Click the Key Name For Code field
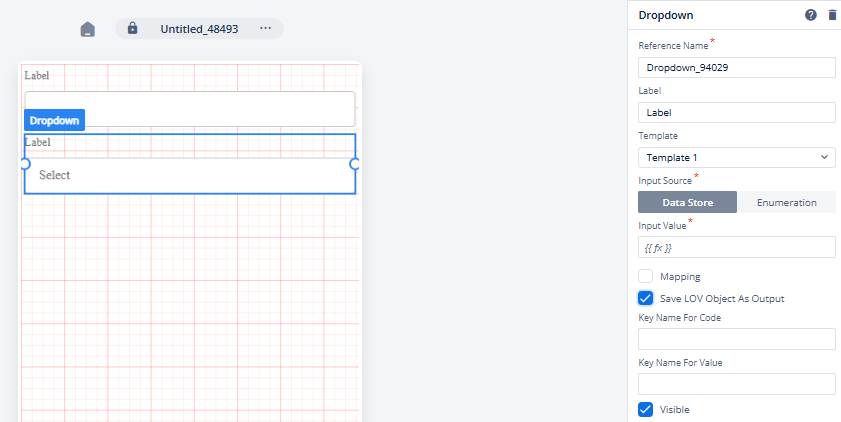The image size is (841, 422). point(736,339)
